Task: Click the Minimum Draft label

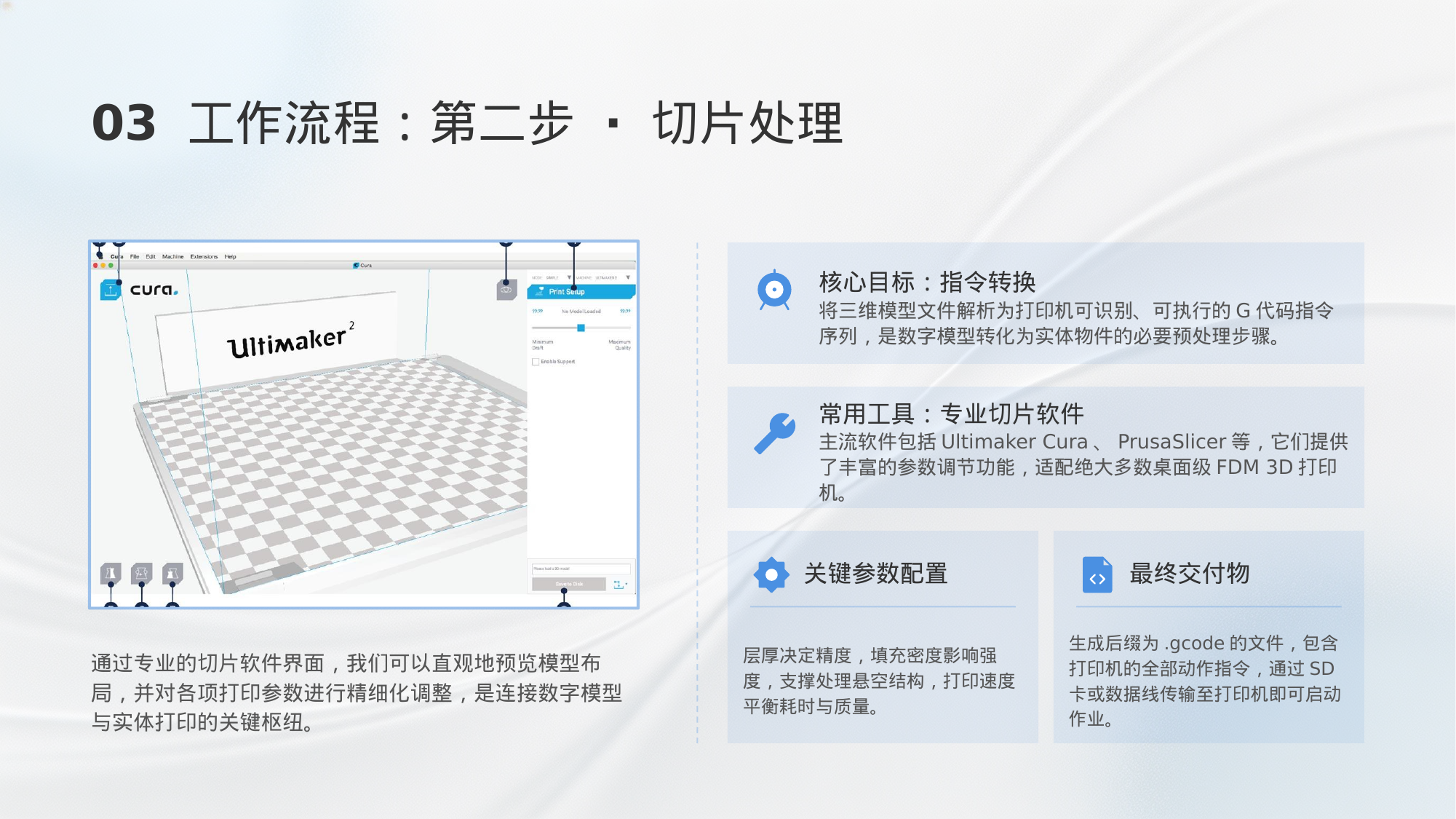Action: coord(543,345)
